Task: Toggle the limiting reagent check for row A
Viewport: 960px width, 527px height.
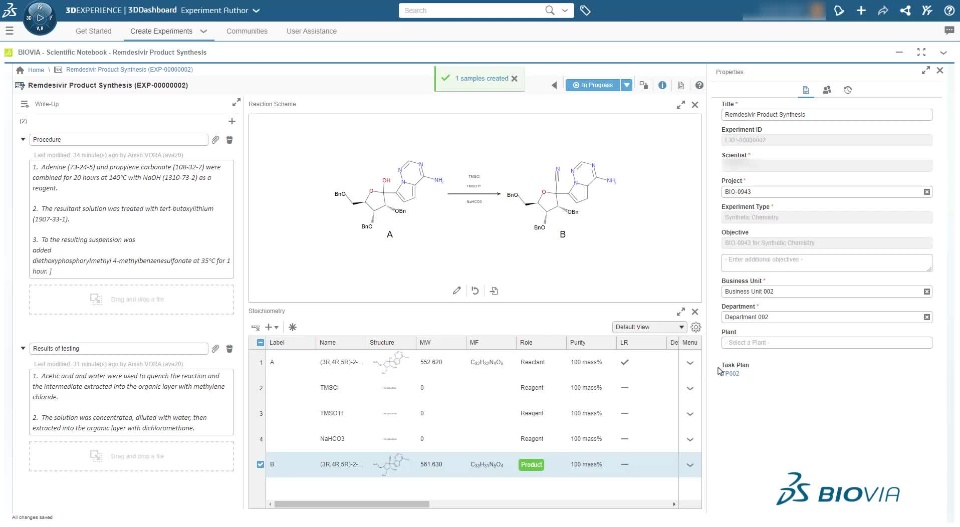Action: click(624, 362)
